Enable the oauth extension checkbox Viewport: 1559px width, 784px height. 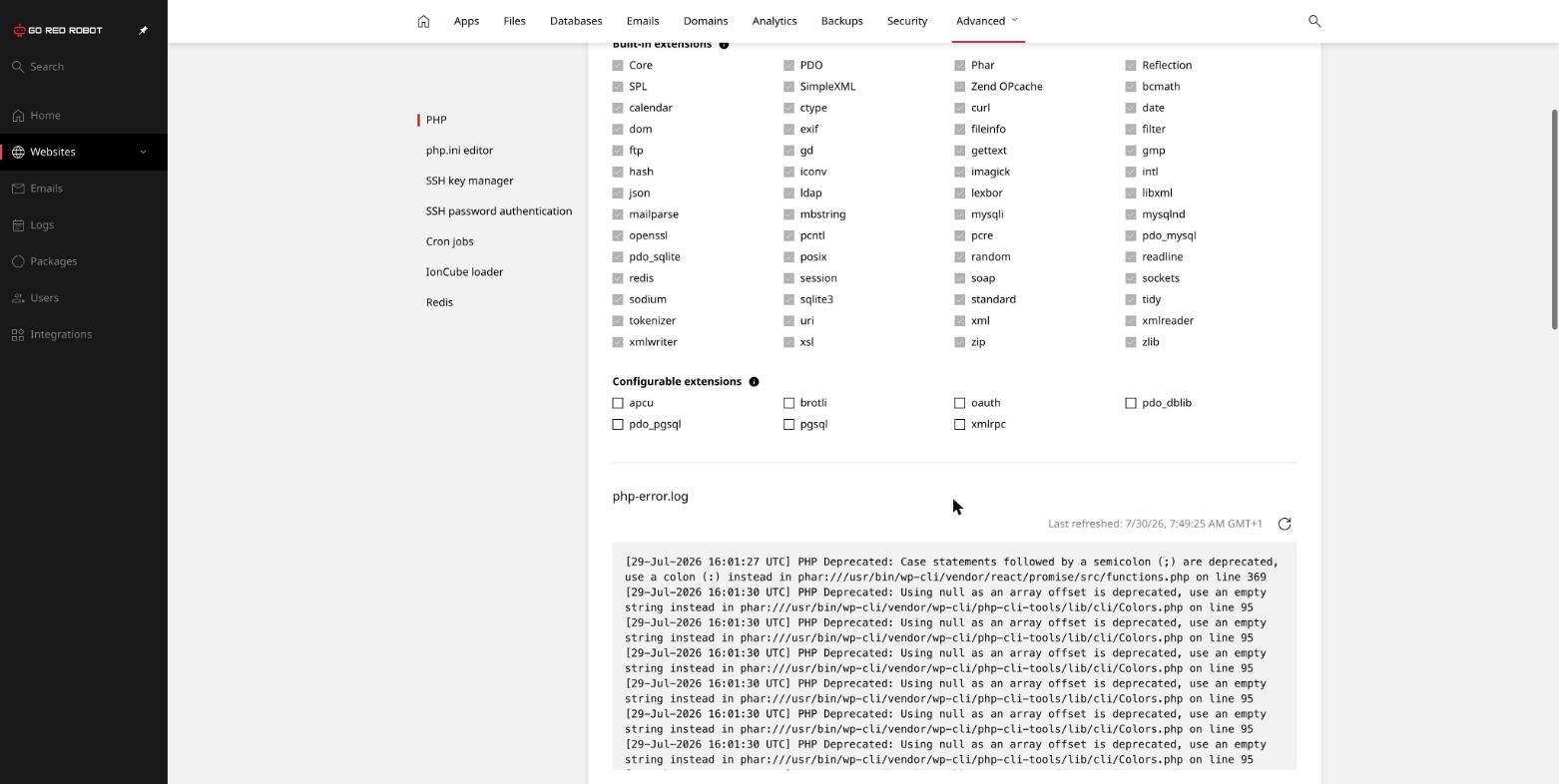pyautogui.click(x=959, y=403)
